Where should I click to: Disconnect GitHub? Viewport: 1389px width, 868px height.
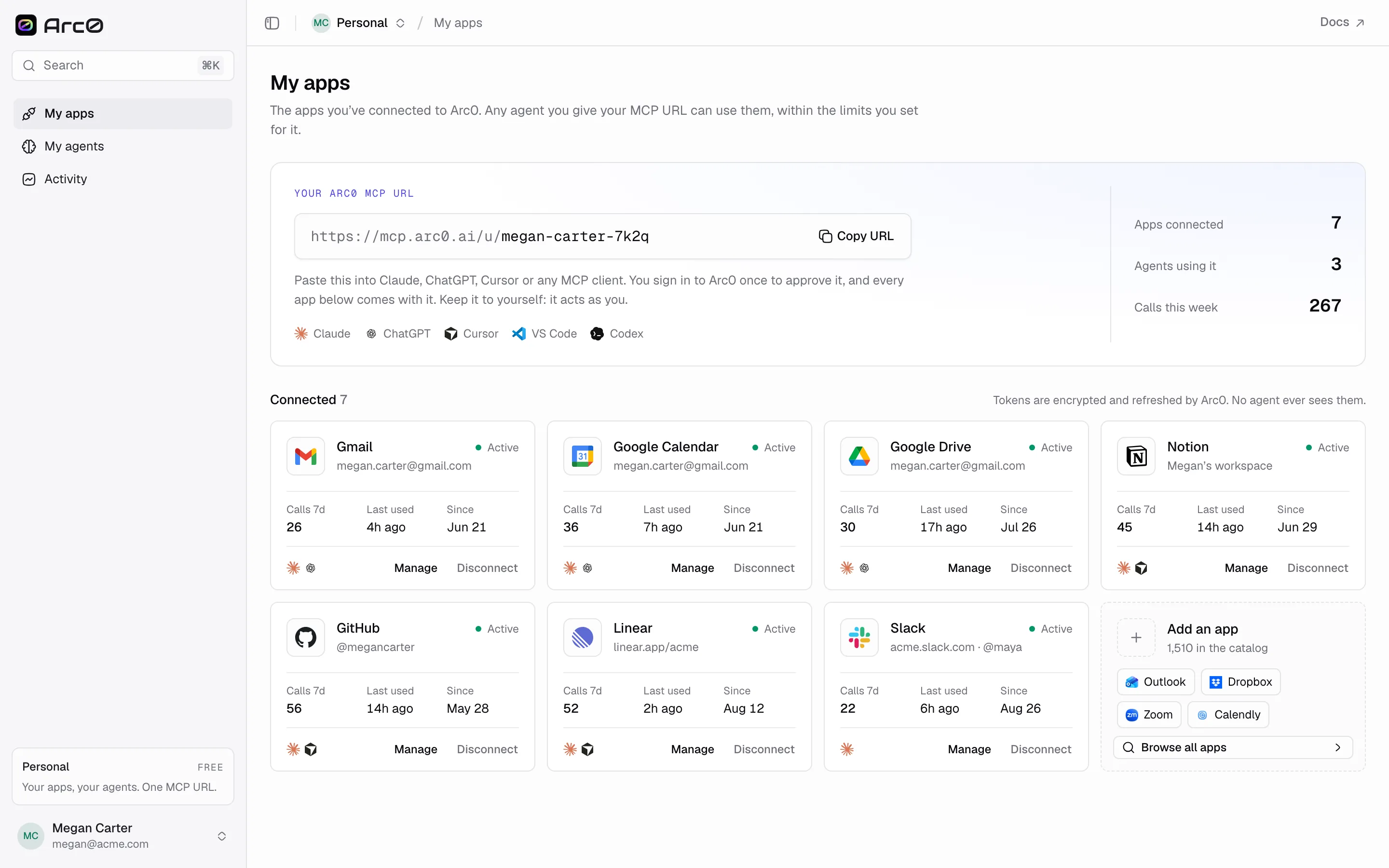487,750
